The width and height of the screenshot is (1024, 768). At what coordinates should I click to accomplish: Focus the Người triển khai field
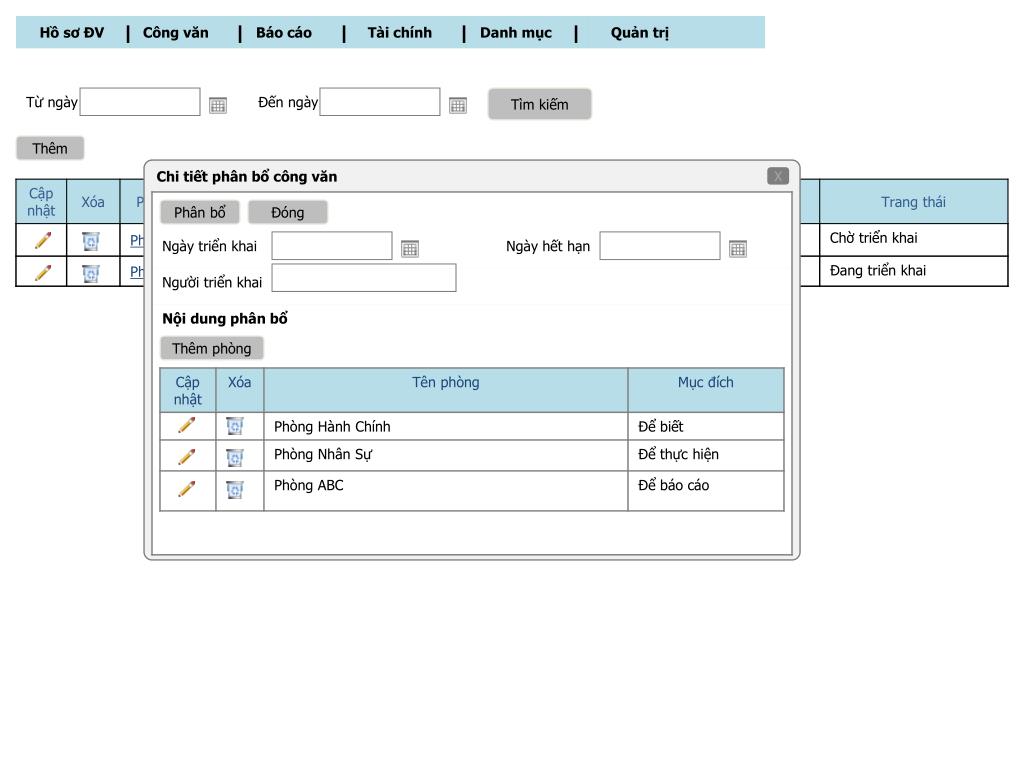tap(364, 278)
